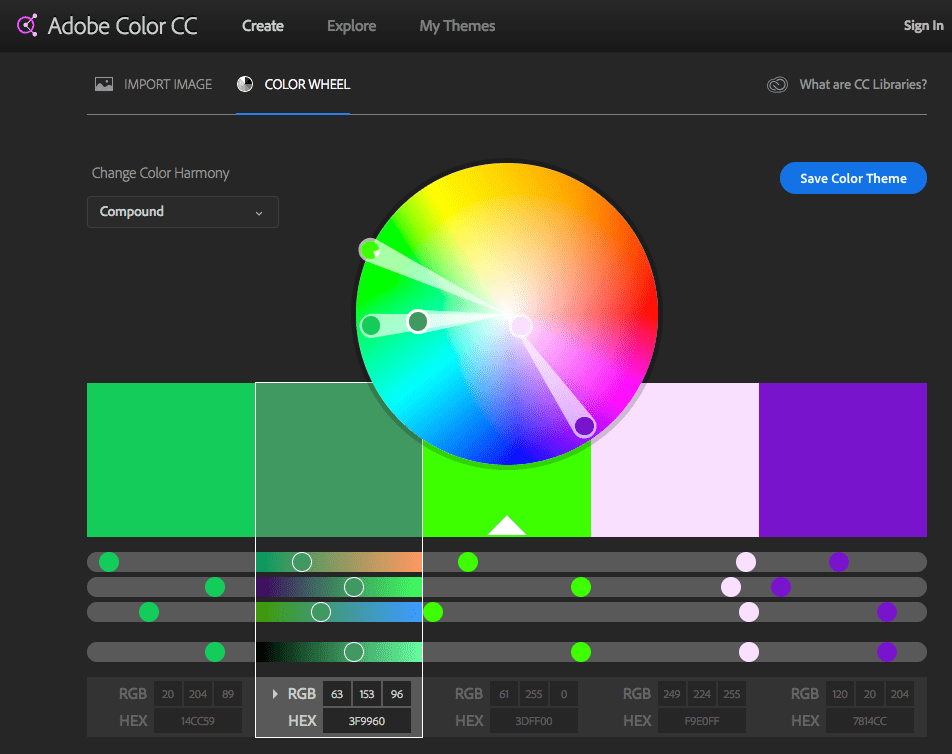The width and height of the screenshot is (952, 754).
Task: Switch to the Create tab
Action: click(x=263, y=26)
